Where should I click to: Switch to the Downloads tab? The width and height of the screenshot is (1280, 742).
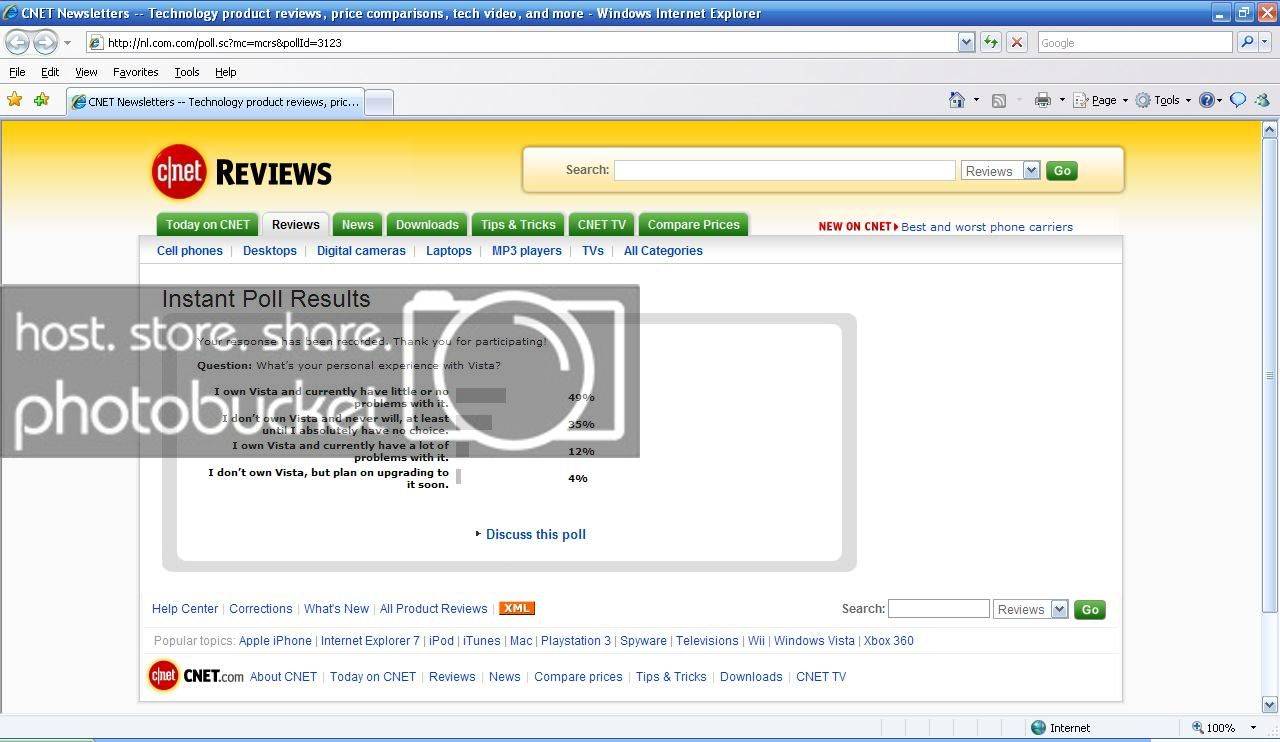coord(427,224)
